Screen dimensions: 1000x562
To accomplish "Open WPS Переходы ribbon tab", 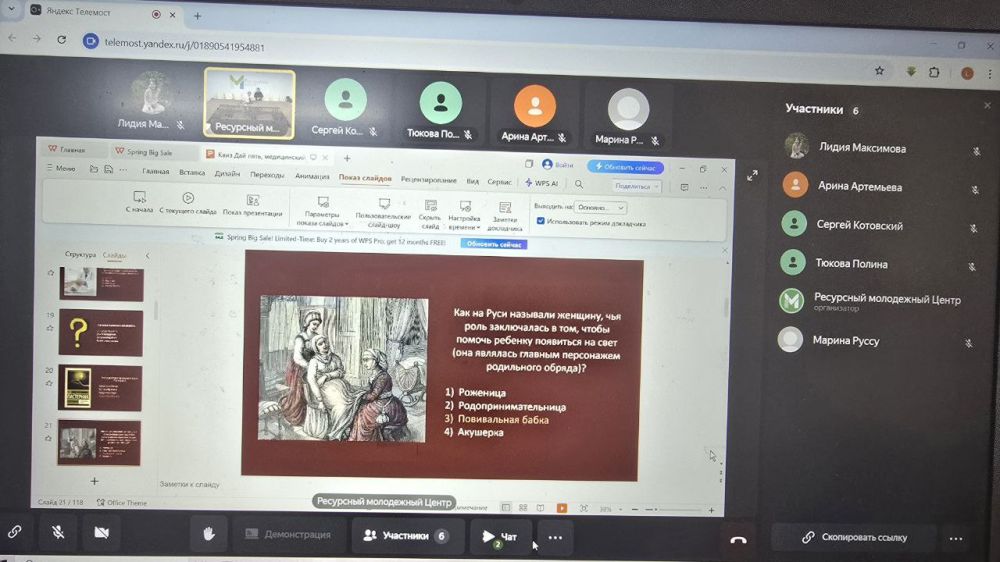I will coord(267,175).
